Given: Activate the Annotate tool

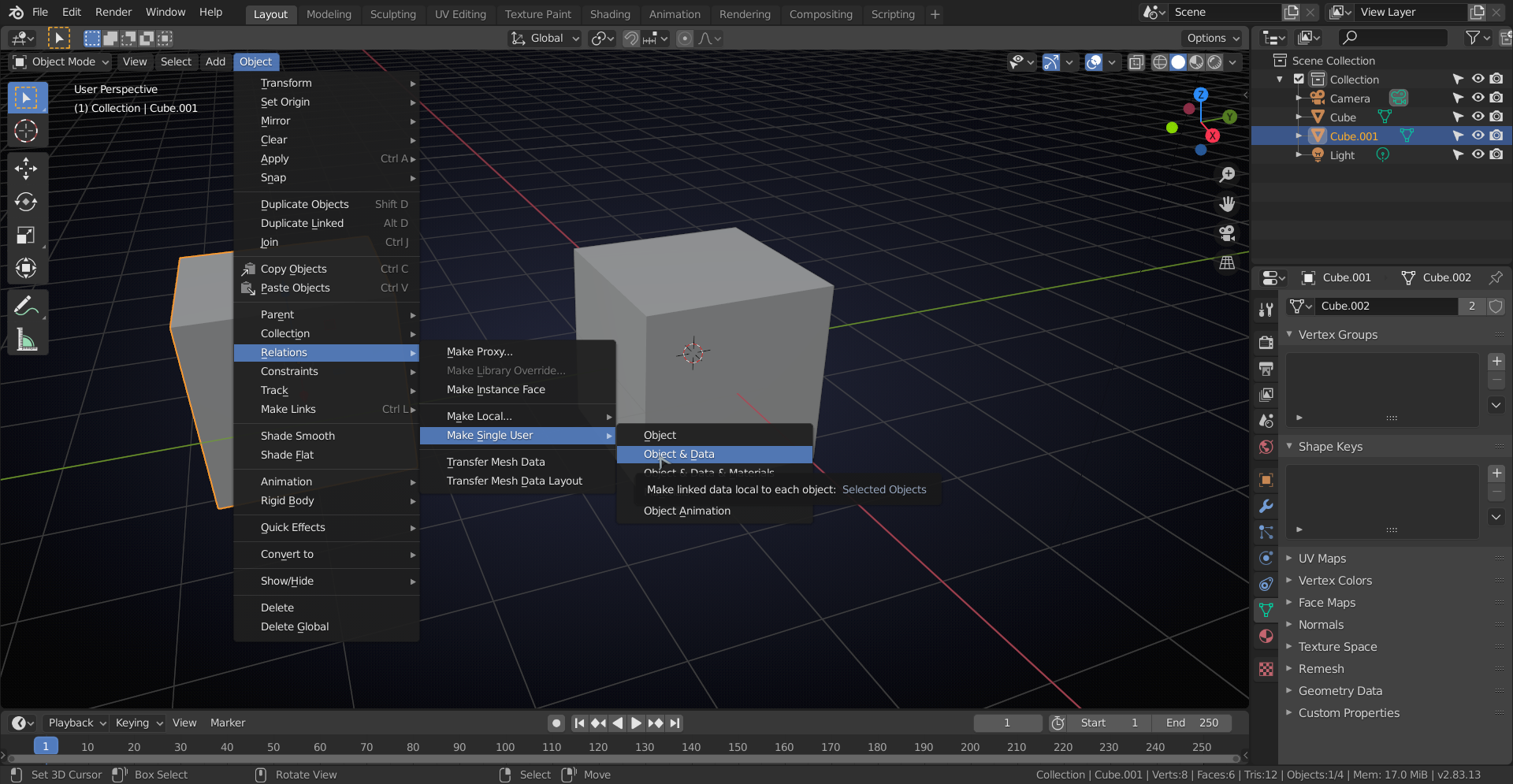Looking at the screenshot, I should 27,304.
